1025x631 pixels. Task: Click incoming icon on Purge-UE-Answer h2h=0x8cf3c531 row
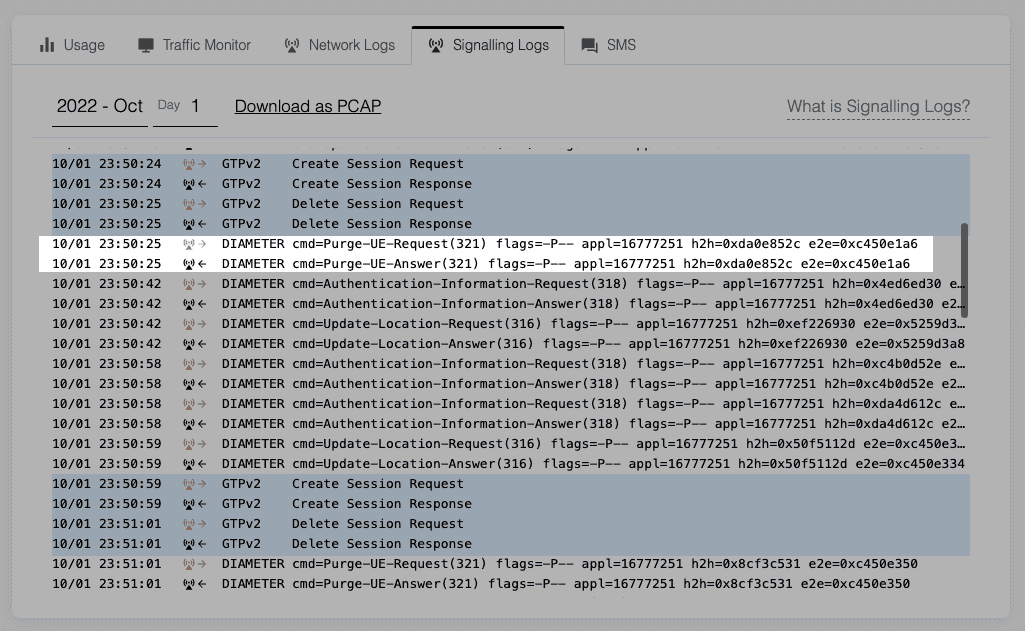tap(194, 584)
